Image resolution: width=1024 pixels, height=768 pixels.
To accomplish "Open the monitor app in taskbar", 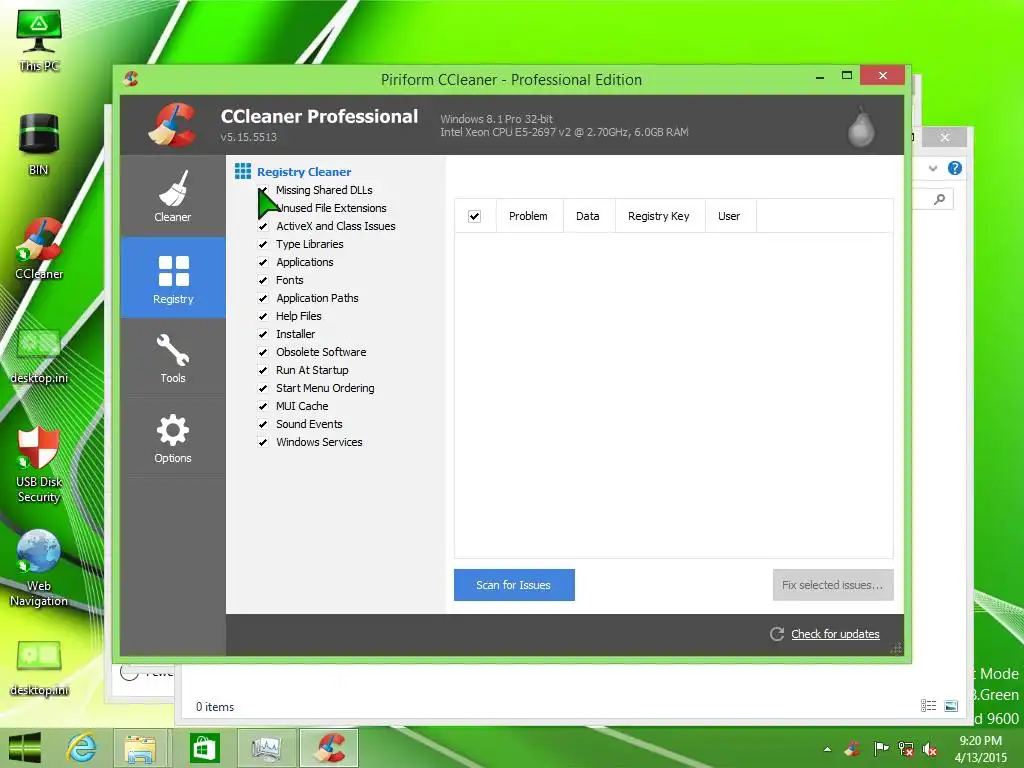I will coord(266,748).
